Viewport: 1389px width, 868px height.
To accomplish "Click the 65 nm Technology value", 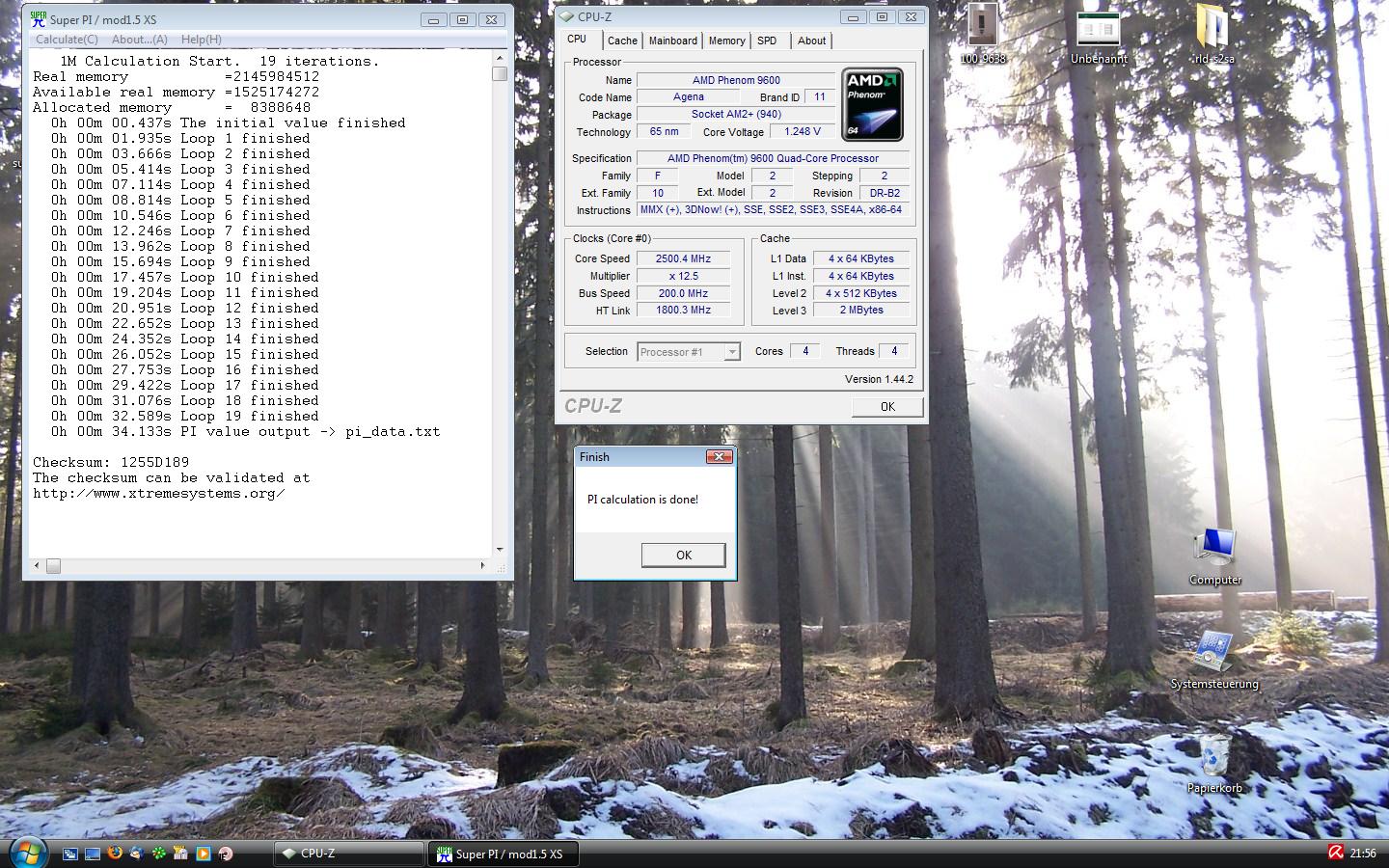I will [664, 131].
